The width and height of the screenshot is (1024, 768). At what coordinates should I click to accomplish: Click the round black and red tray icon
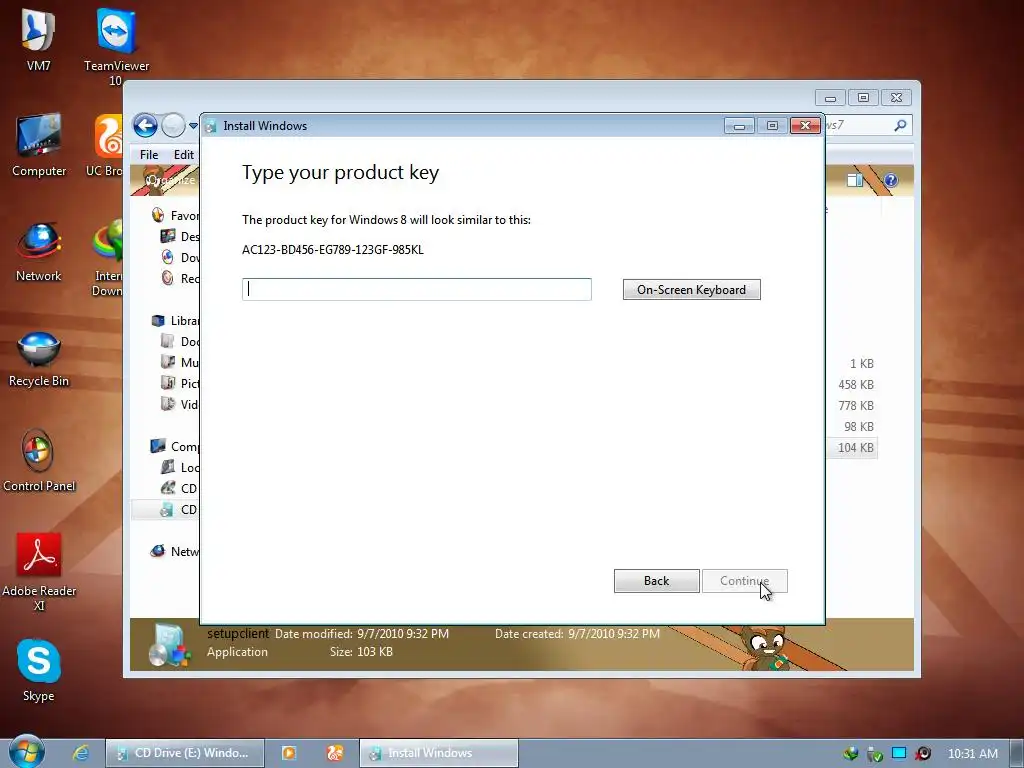[923, 754]
